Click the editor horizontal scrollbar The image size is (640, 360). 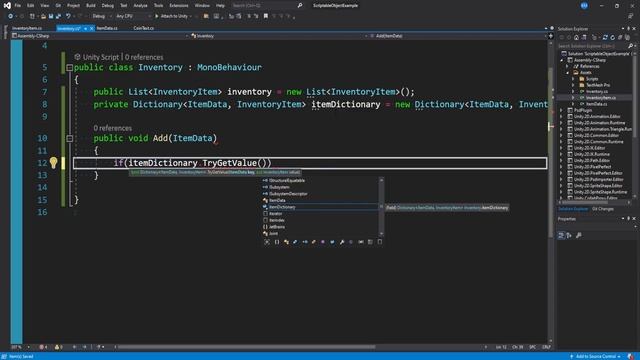pyautogui.click(x=247, y=347)
